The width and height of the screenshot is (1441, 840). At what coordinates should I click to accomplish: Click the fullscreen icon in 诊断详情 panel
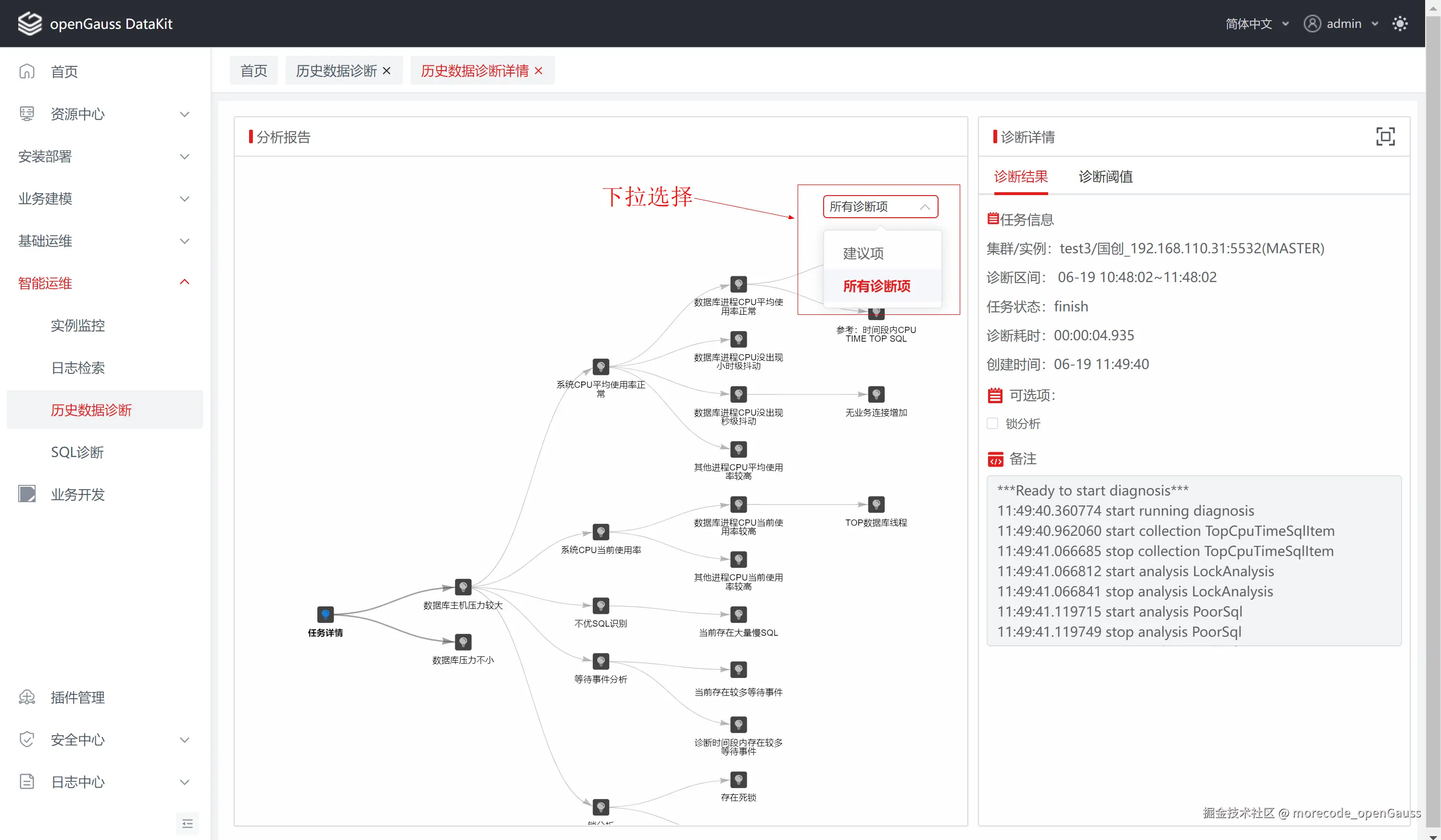[x=1385, y=136]
